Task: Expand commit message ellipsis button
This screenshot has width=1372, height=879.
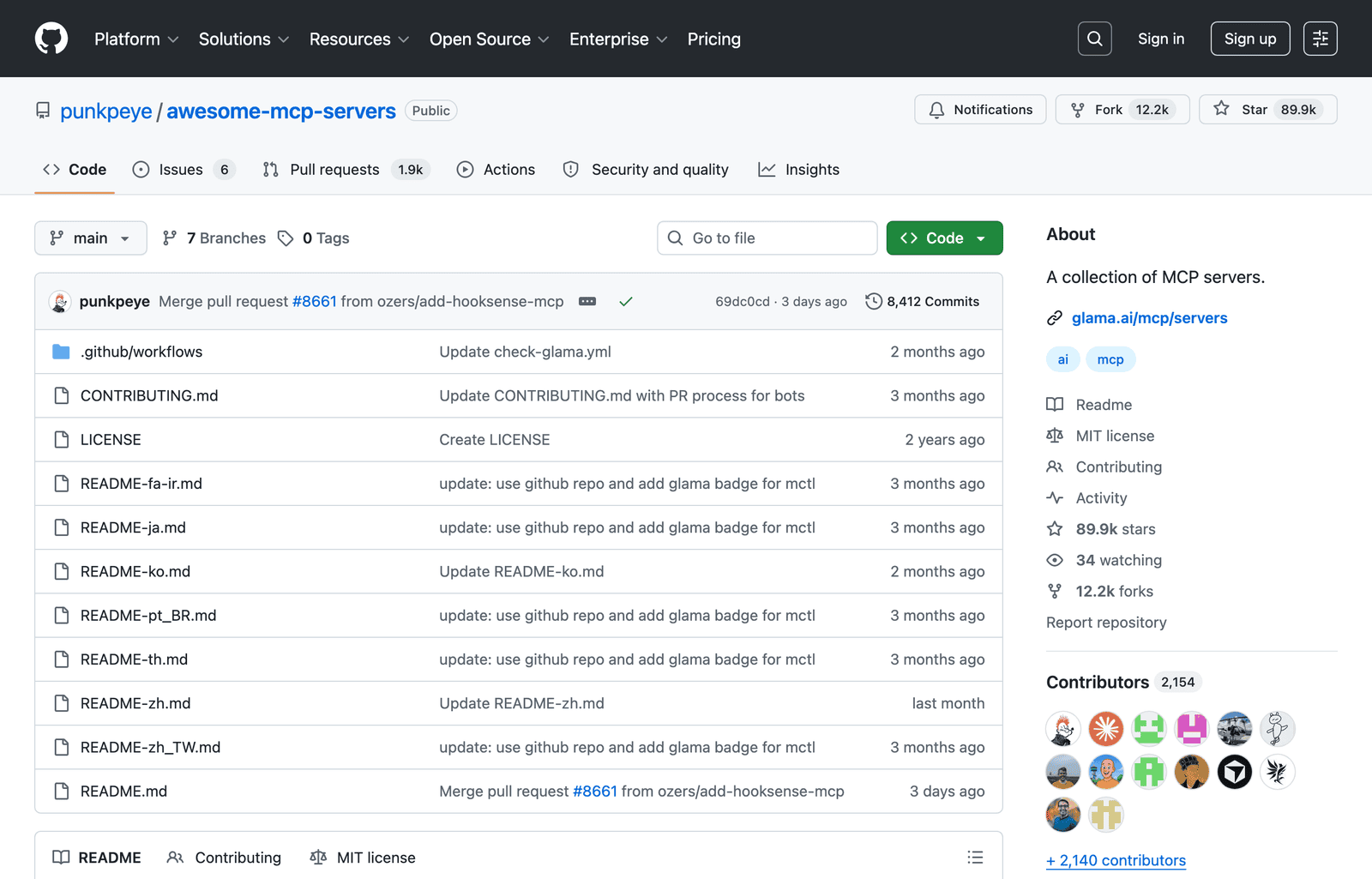Action: [587, 302]
